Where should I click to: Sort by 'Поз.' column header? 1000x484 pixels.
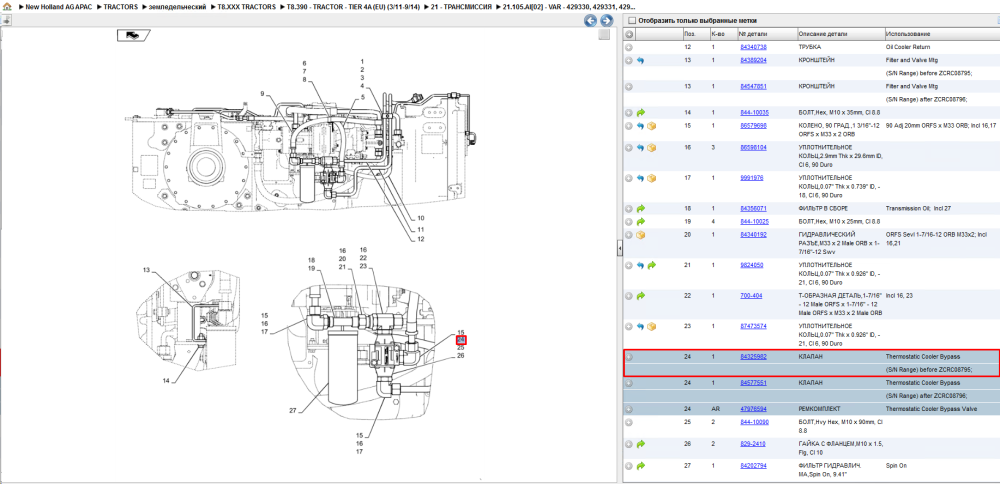690,34
